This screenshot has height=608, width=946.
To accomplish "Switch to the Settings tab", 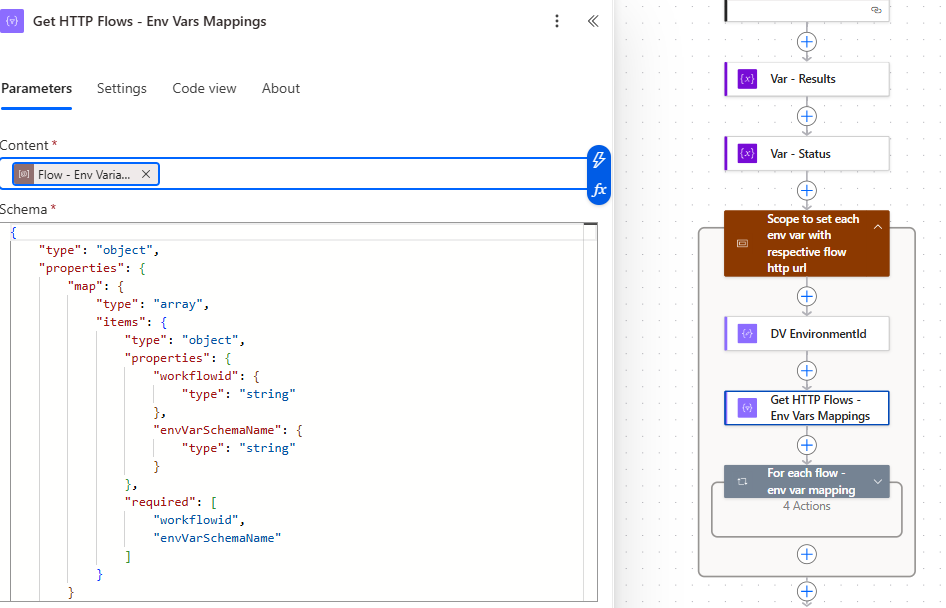I will [121, 89].
